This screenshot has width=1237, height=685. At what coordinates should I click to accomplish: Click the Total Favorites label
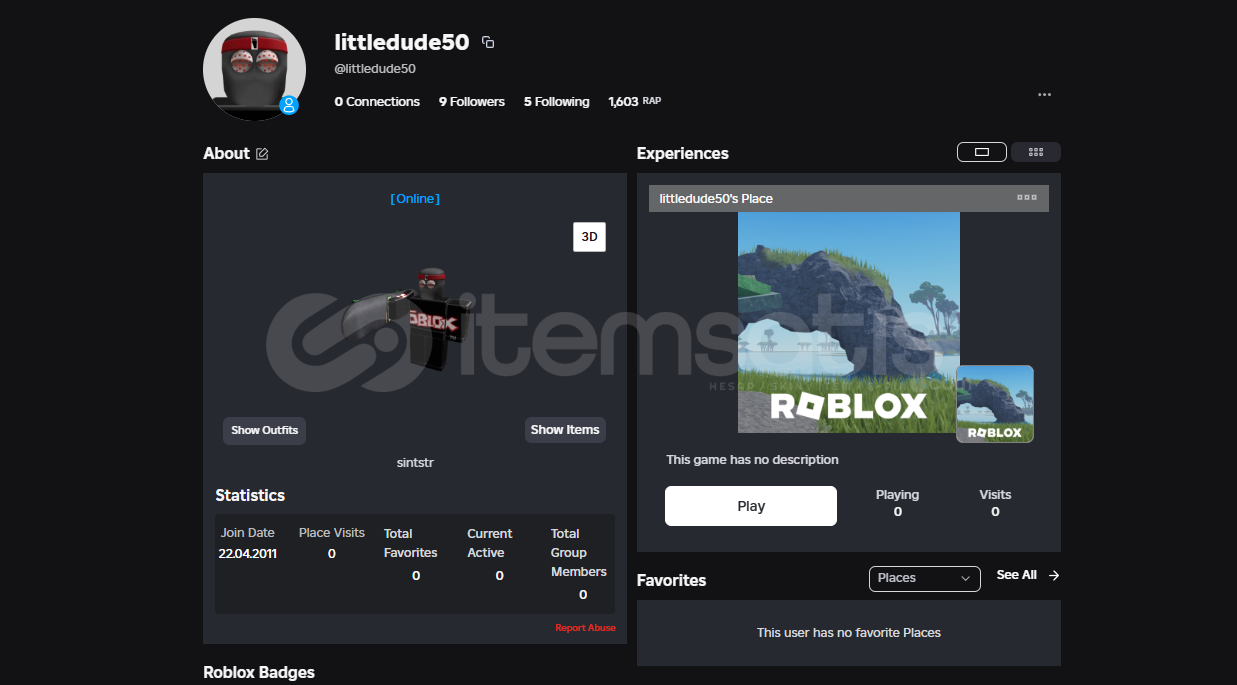[x=411, y=543]
